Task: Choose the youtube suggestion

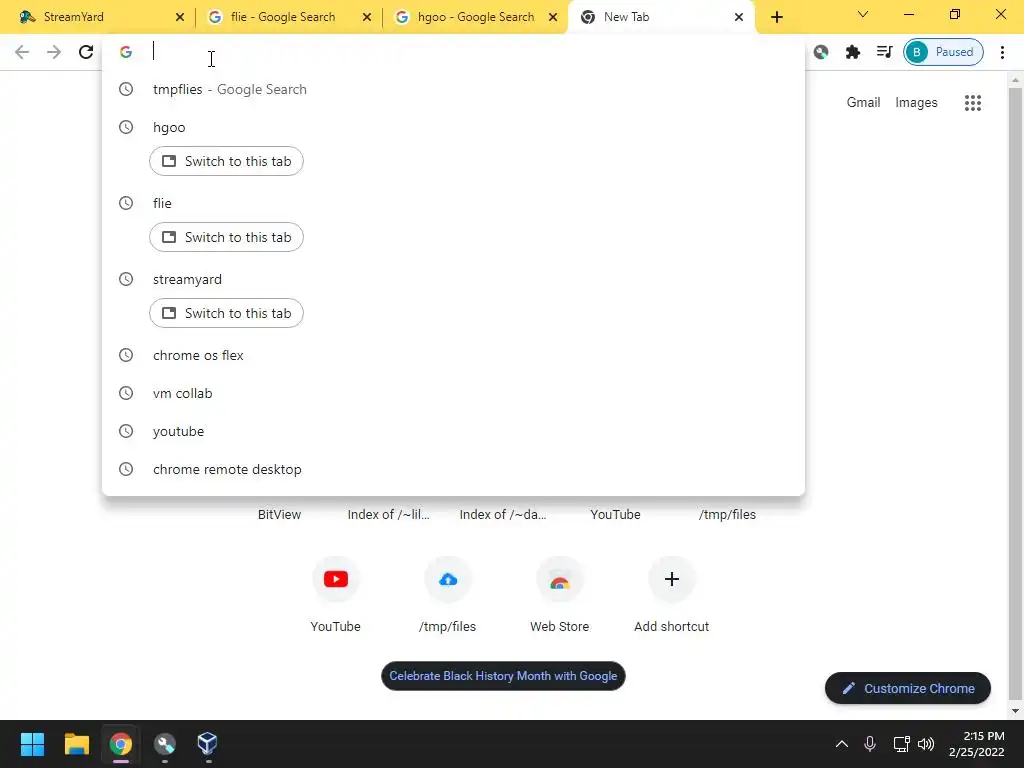Action: [x=453, y=431]
